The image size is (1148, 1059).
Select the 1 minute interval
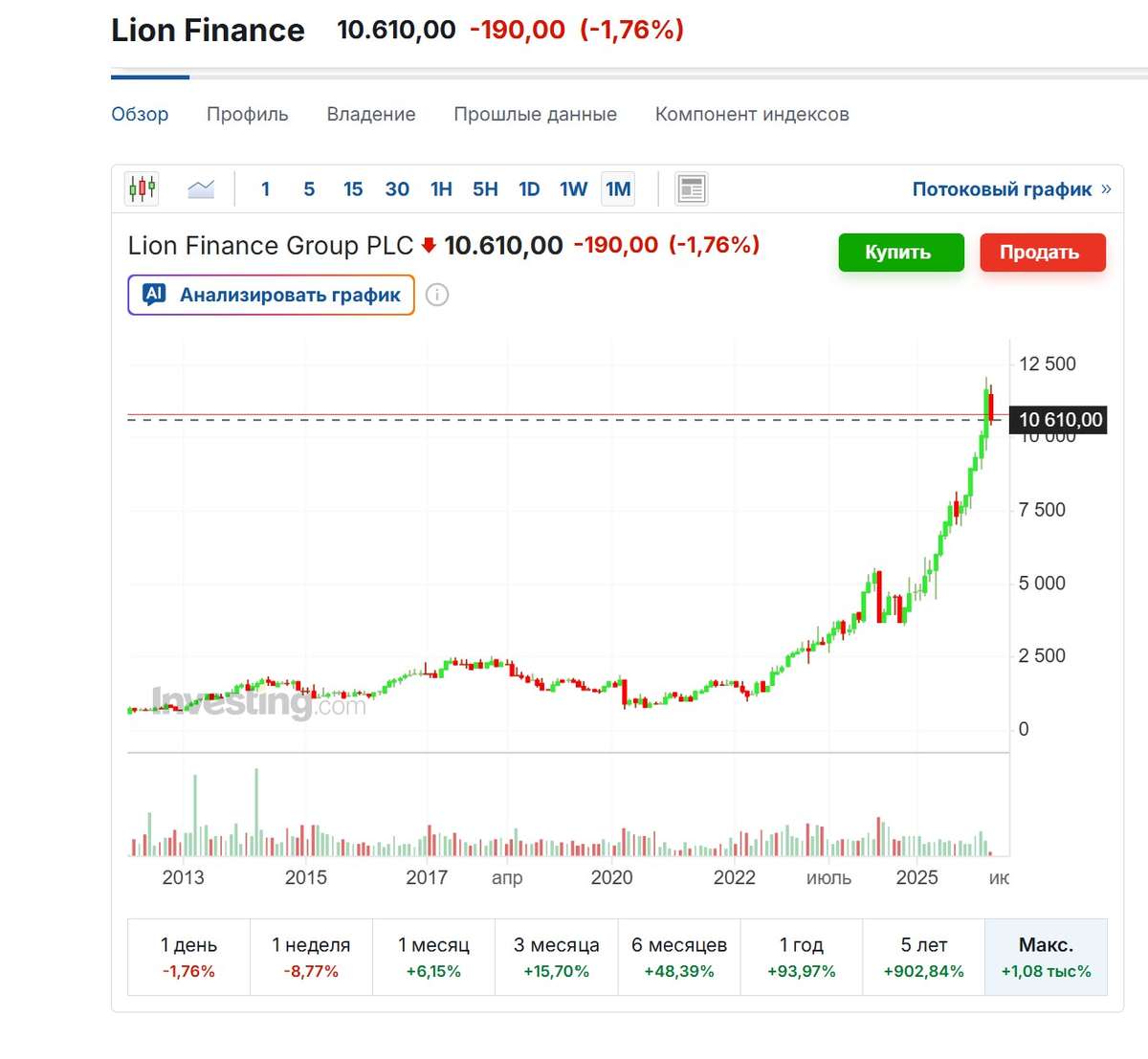point(265,188)
